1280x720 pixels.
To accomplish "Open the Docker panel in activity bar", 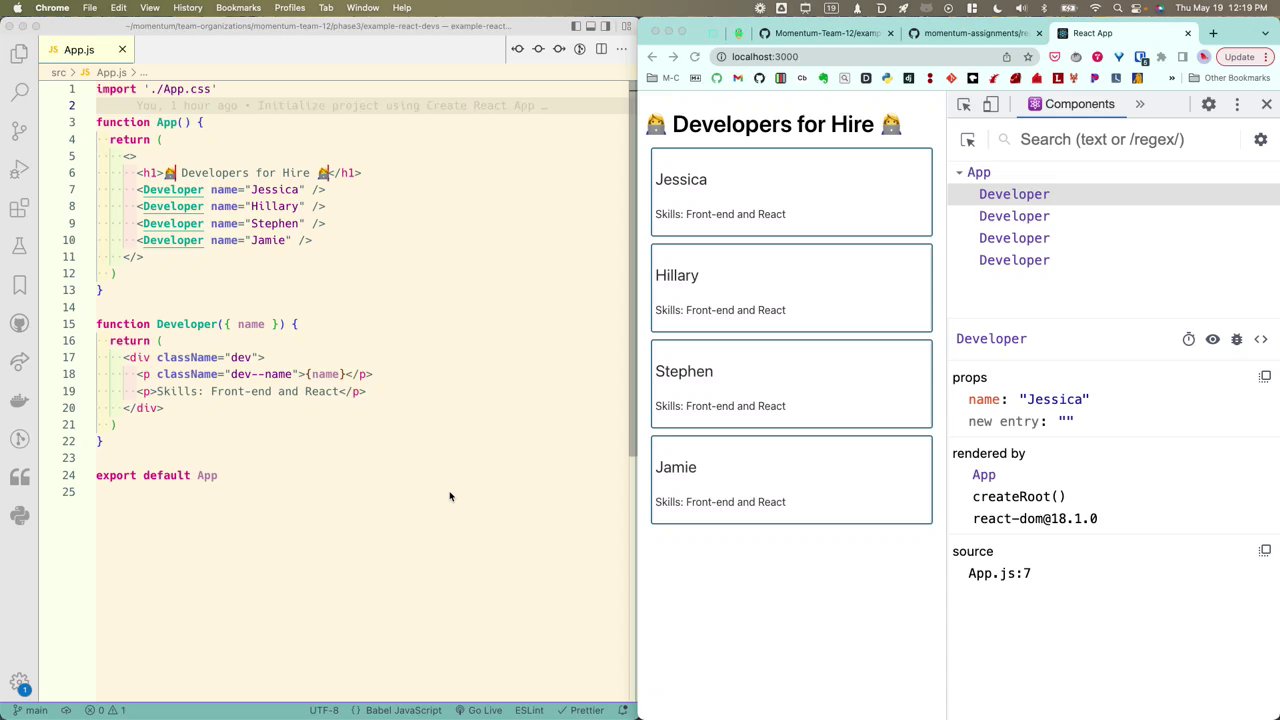I will [x=19, y=400].
